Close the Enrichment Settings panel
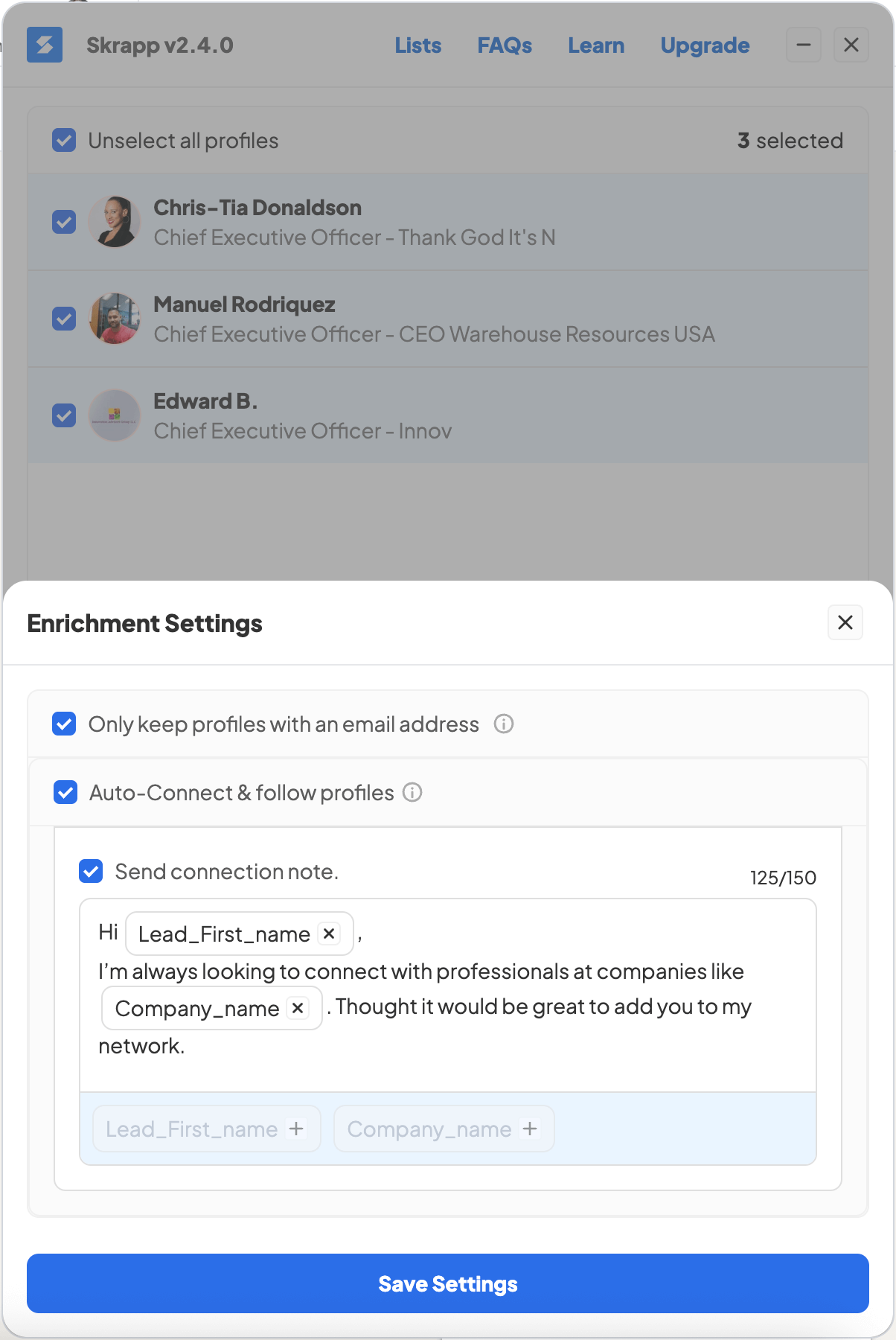This screenshot has width=896, height=1340. click(x=845, y=622)
